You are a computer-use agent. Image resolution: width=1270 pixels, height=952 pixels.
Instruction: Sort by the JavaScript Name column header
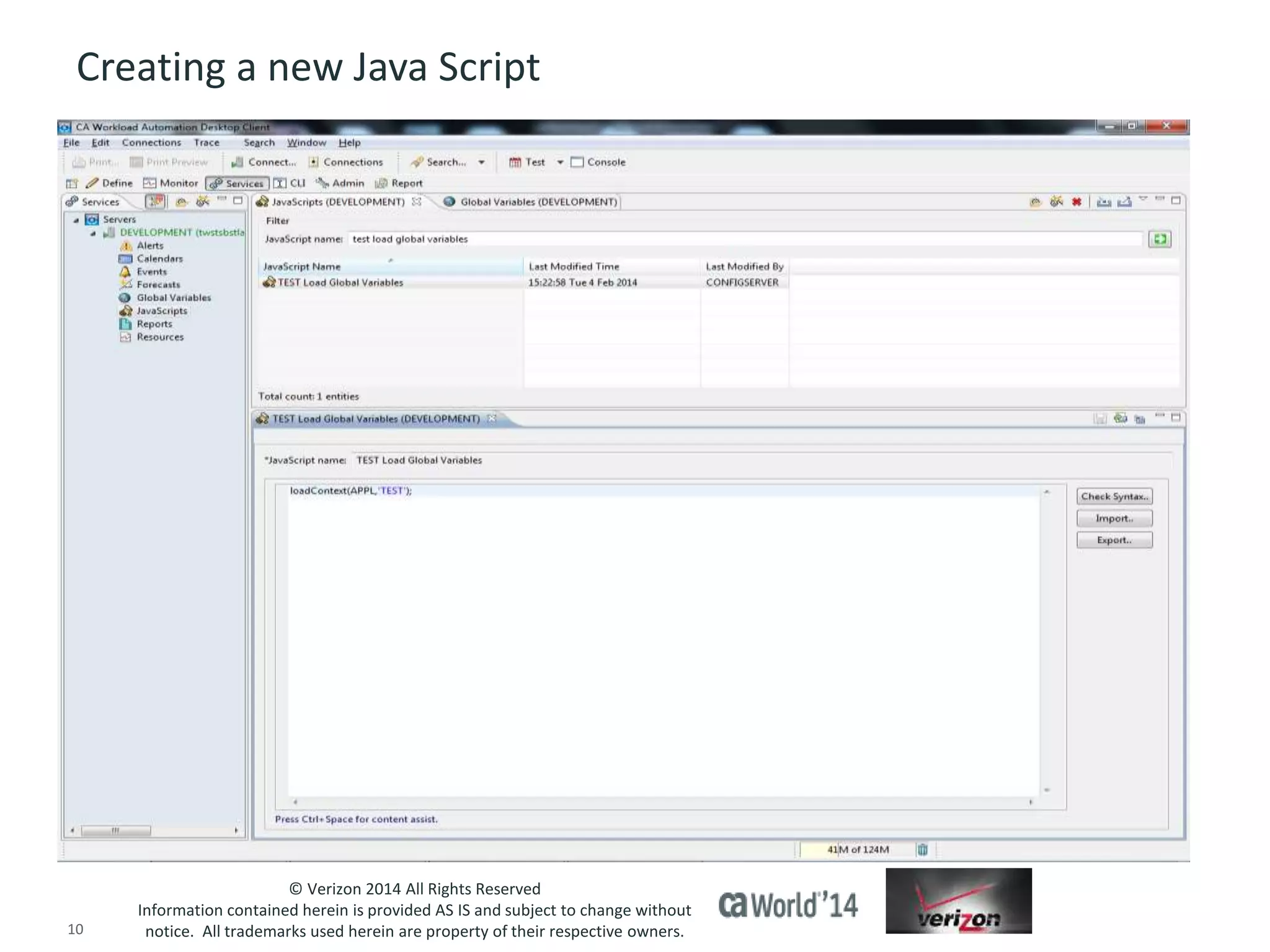[391, 267]
